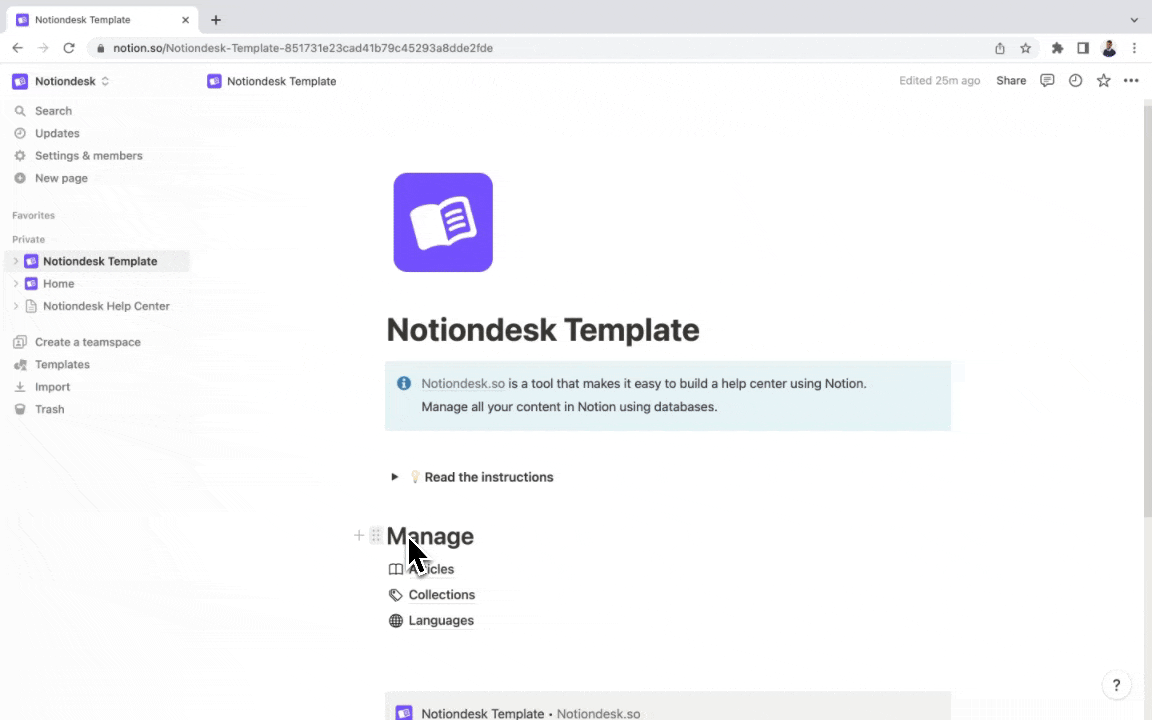Screen dimensions: 1152x720
Task: Click the Manage heading
Action: pos(431,536)
